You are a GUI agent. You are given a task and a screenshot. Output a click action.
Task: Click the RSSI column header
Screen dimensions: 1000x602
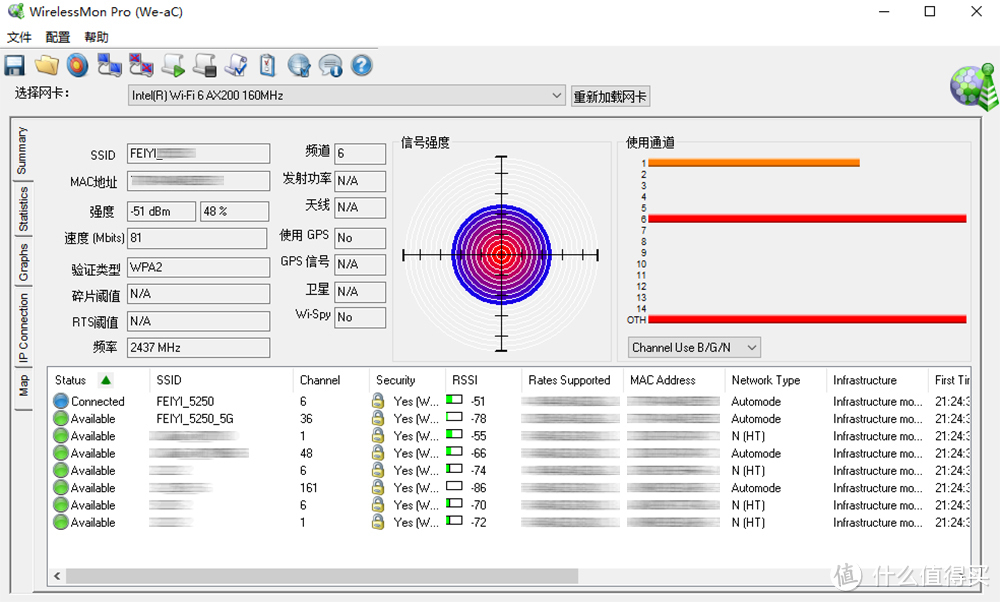(465, 380)
